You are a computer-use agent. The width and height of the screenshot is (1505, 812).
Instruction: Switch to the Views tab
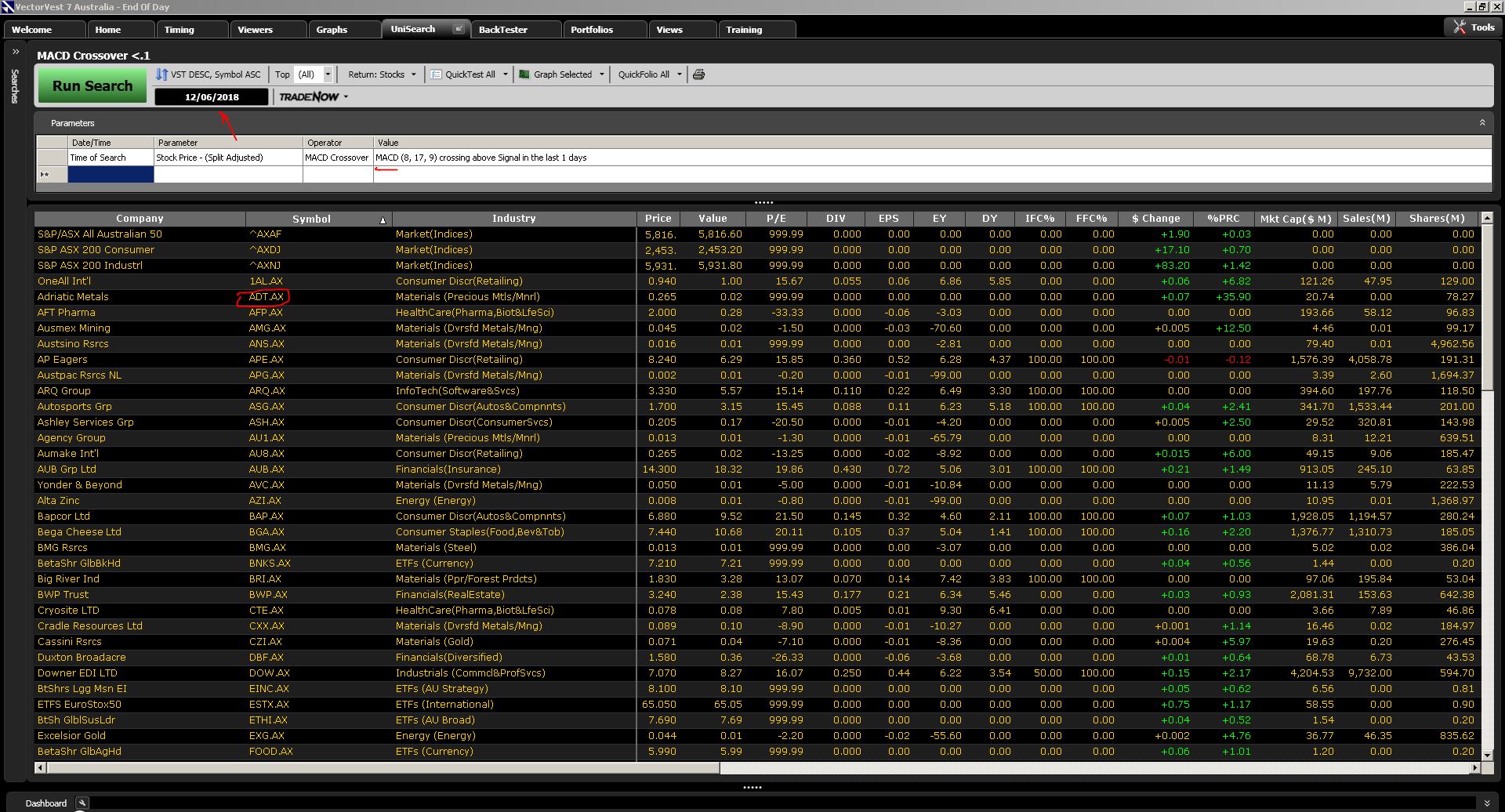coord(682,30)
